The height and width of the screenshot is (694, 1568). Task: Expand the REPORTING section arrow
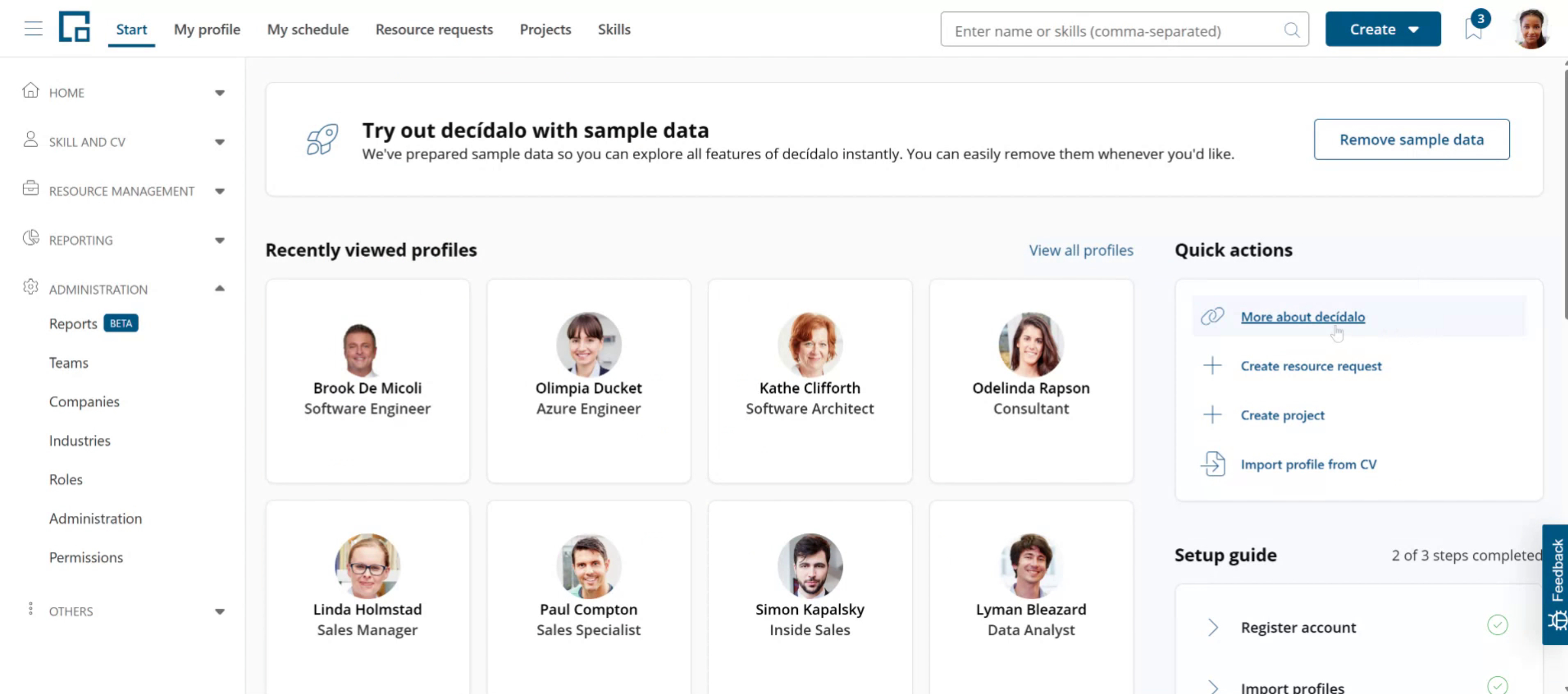220,240
